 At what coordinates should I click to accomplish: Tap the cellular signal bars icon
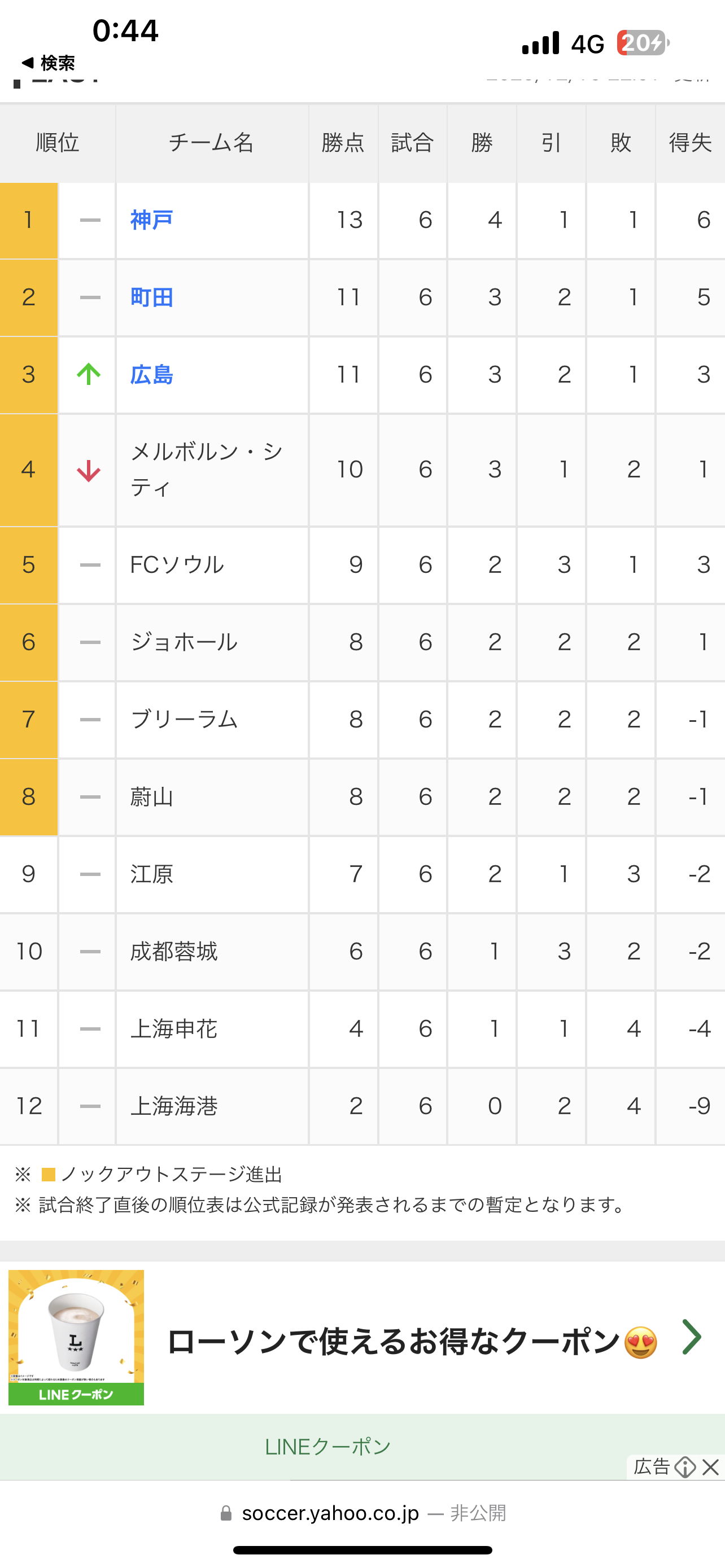pos(540,43)
